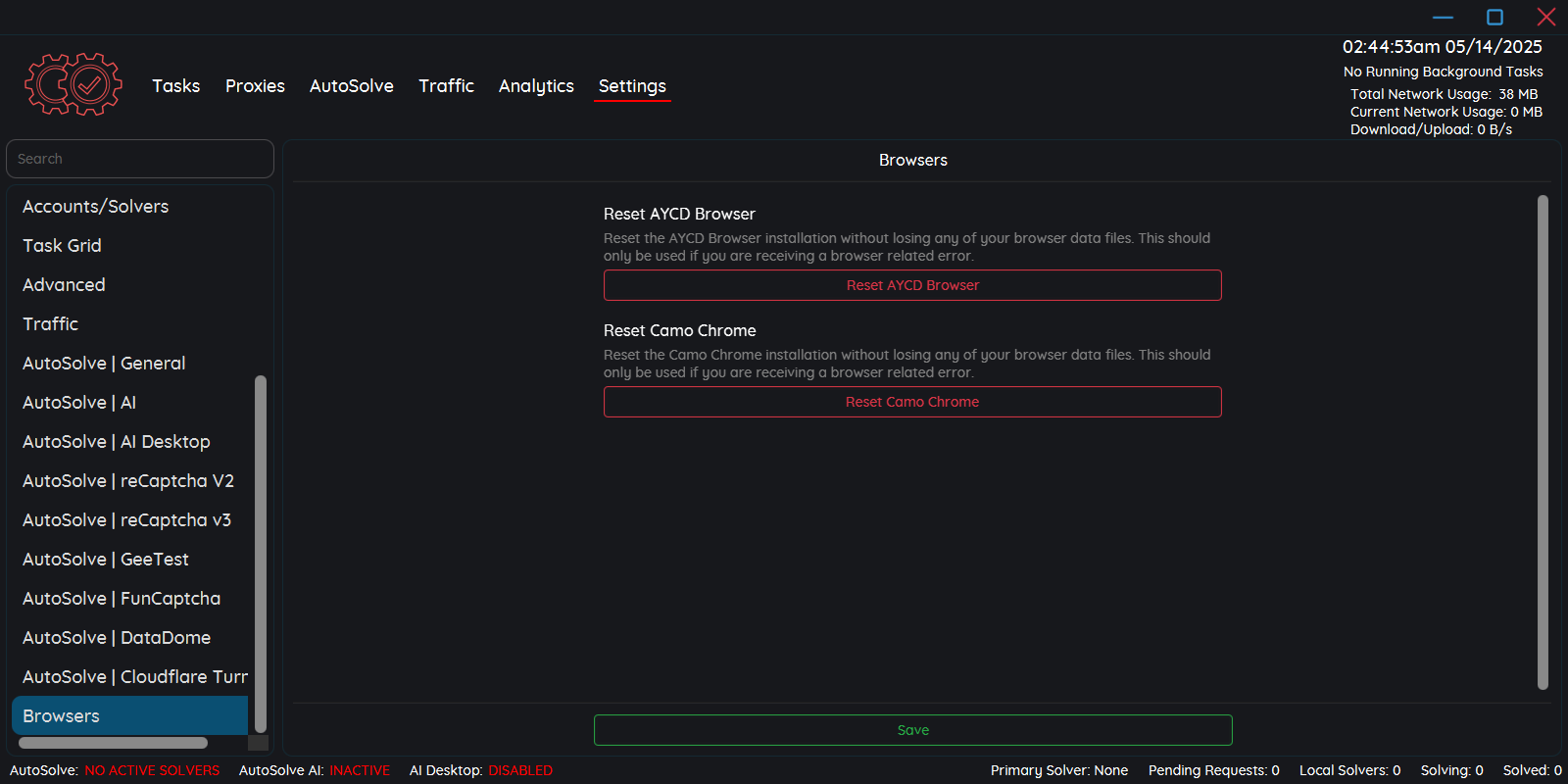The height and width of the screenshot is (784, 1568).
Task: Open AutoSolve | AI settings
Action: click(x=130, y=403)
